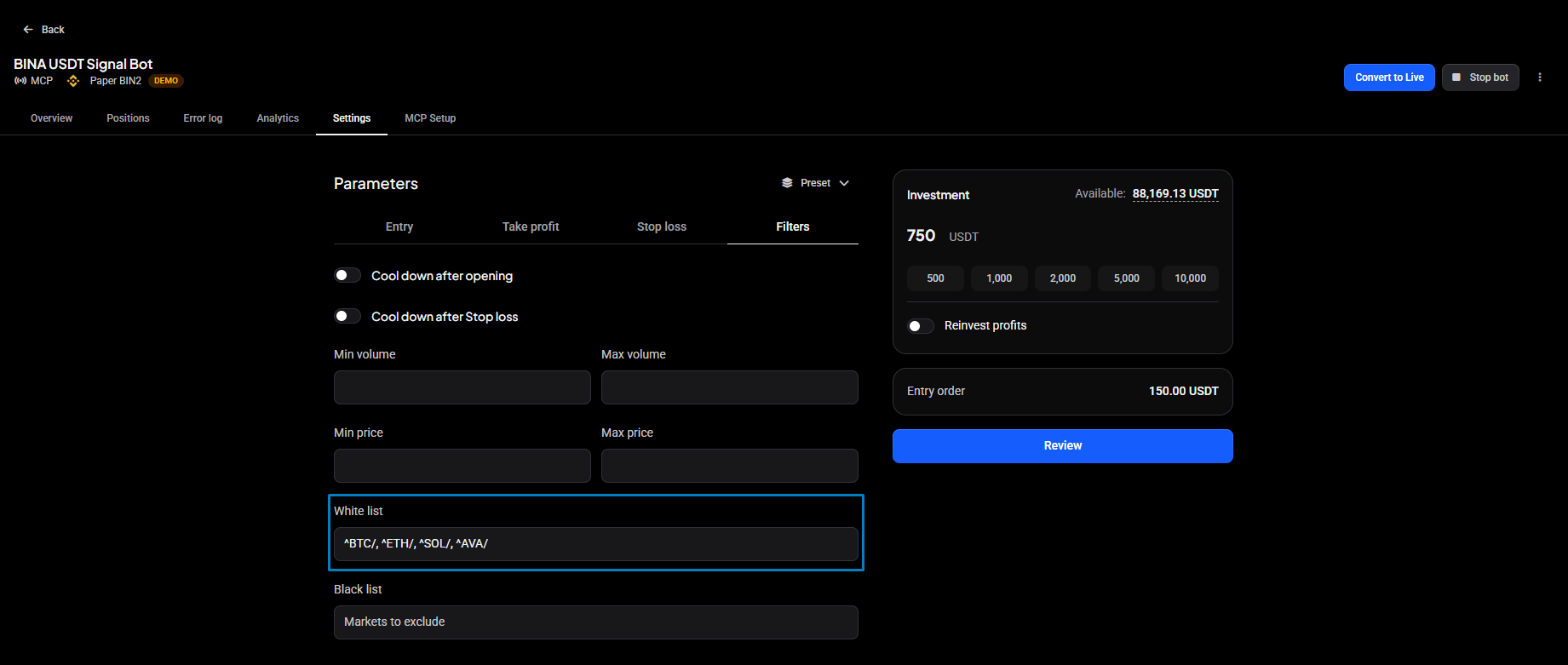
Task: Click the Preset layers icon
Action: [787, 183]
